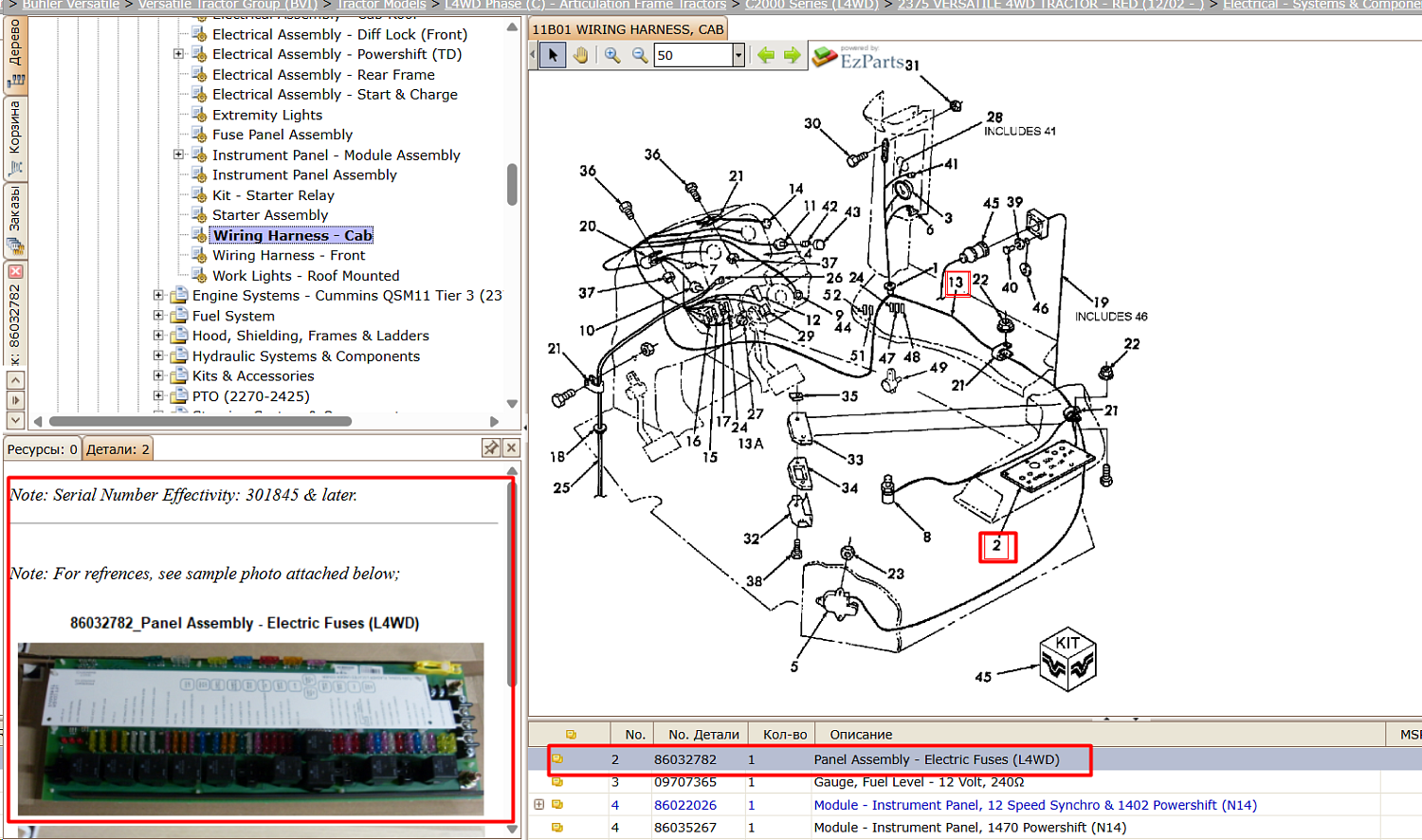The width and height of the screenshot is (1422, 840).
Task: Select Electrical Assembly - Diff Lock (Front)
Action: [339, 34]
